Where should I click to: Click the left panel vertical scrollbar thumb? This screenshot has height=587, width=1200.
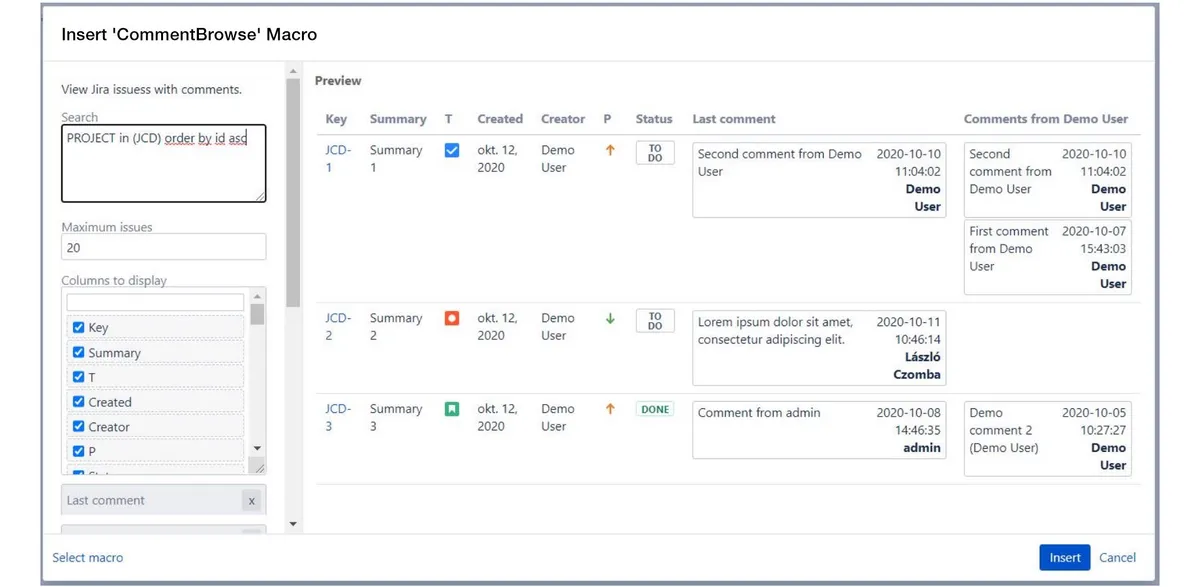point(293,193)
